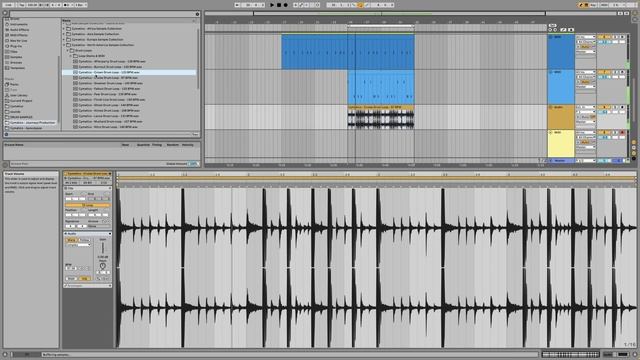Open the global quantization '1 Bar' dropdown

[x=80, y=5]
